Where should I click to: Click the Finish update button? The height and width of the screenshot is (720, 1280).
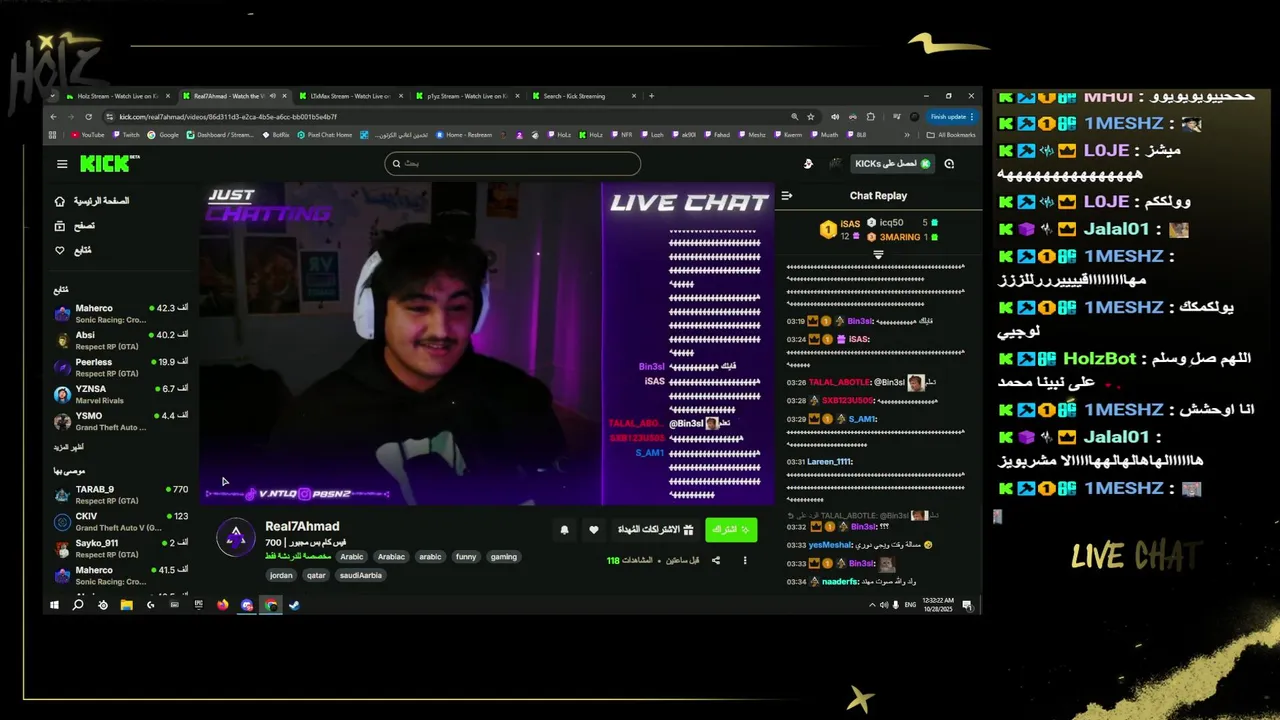(950, 117)
